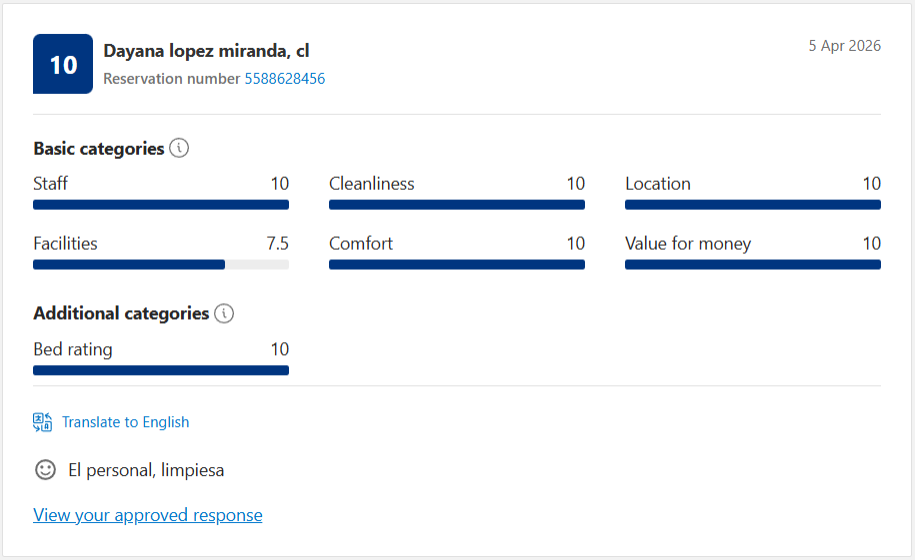Click the Basic categories info icon

(179, 148)
